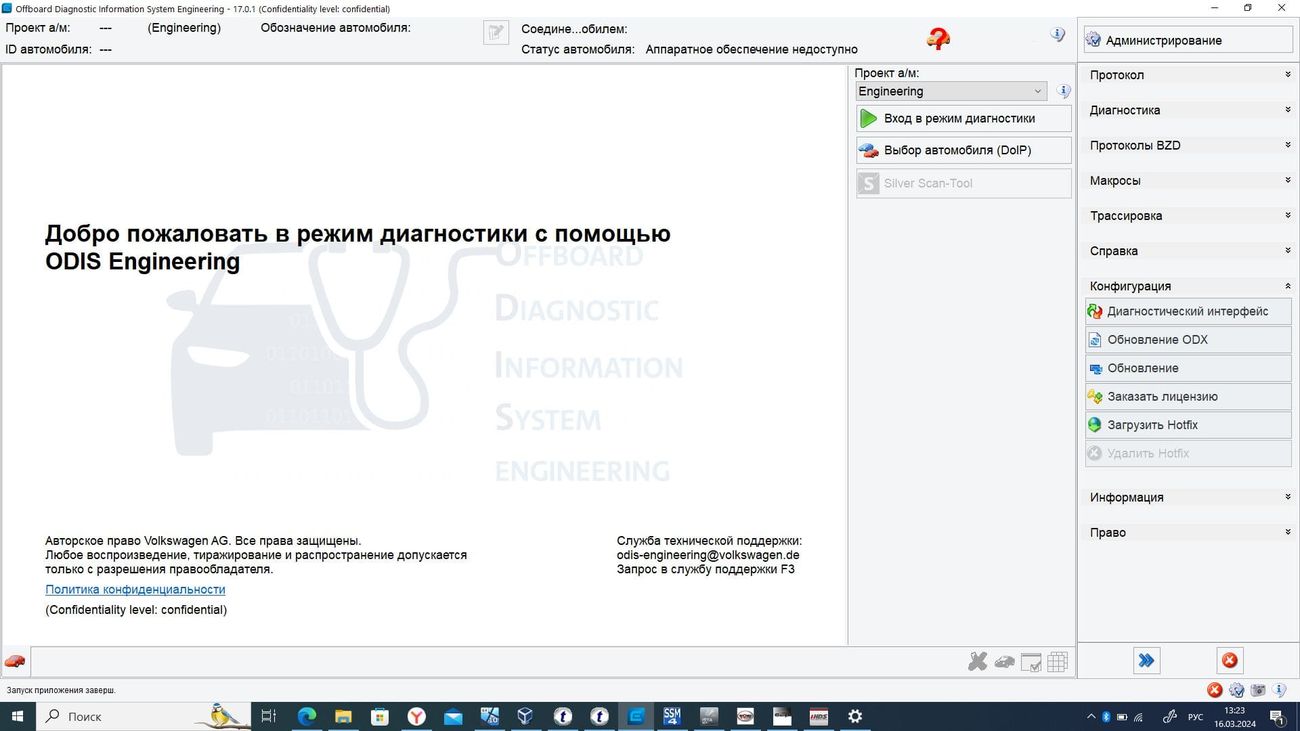Viewport: 1300px width, 731px height.
Task: Expand the Право section
Action: click(1188, 532)
